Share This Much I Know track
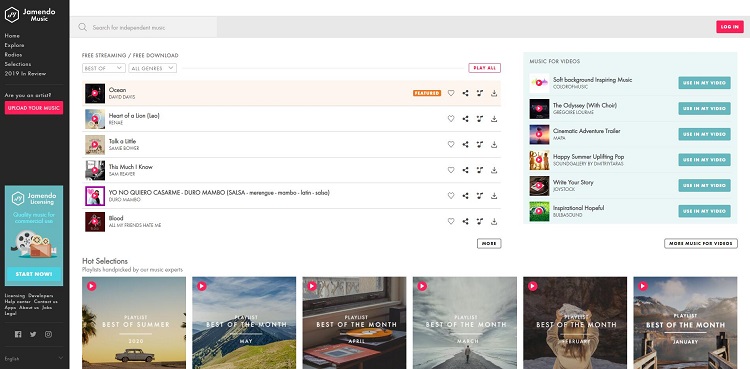 (x=465, y=170)
